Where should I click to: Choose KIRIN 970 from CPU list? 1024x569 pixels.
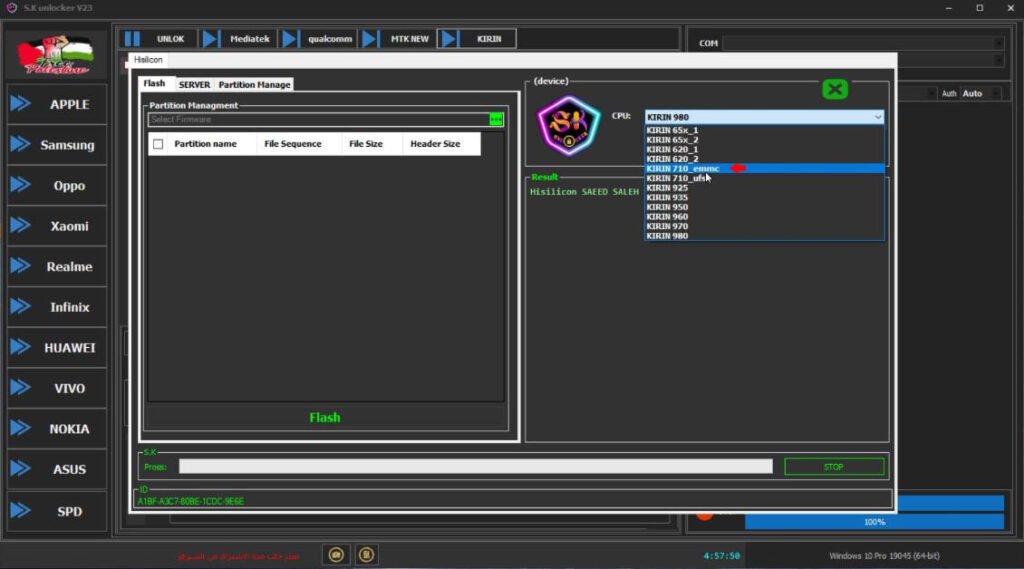[x=764, y=226]
